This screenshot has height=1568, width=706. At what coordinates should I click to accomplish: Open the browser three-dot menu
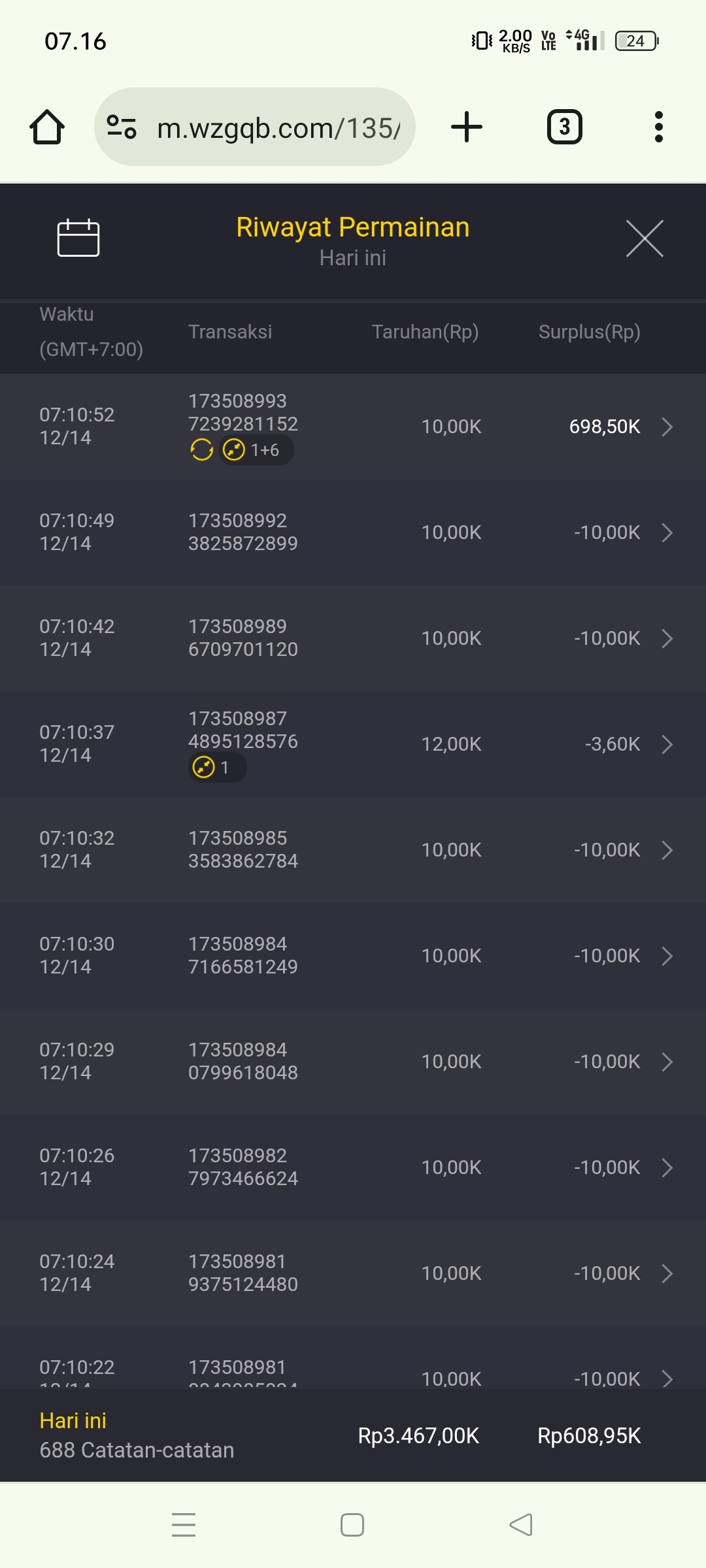(658, 127)
